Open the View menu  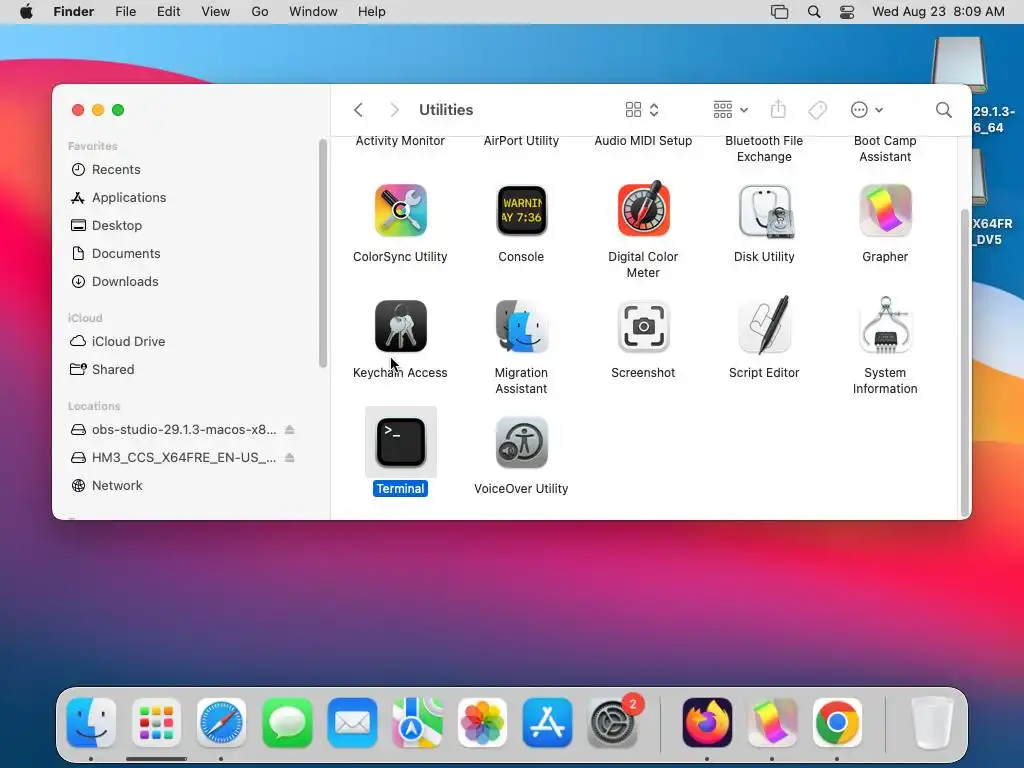(216, 12)
